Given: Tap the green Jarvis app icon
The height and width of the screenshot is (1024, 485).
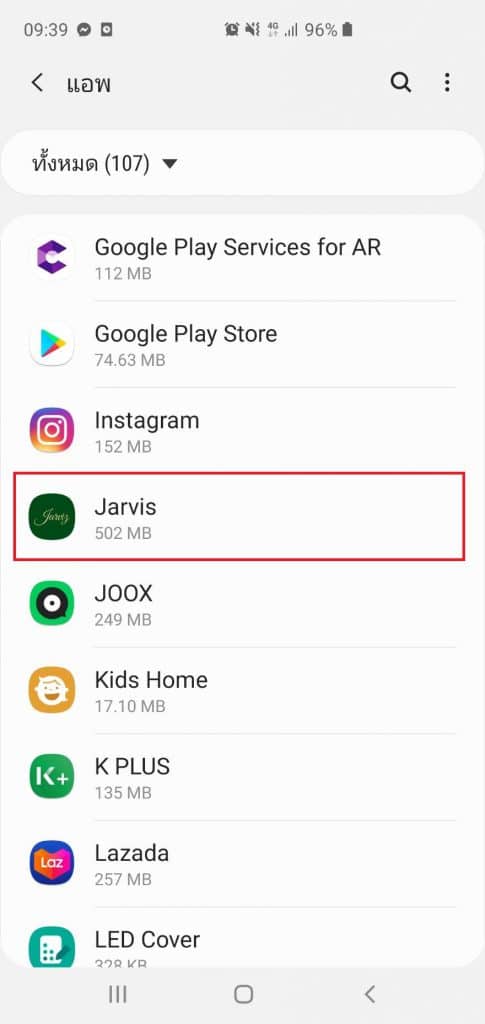Looking at the screenshot, I should tap(52, 517).
